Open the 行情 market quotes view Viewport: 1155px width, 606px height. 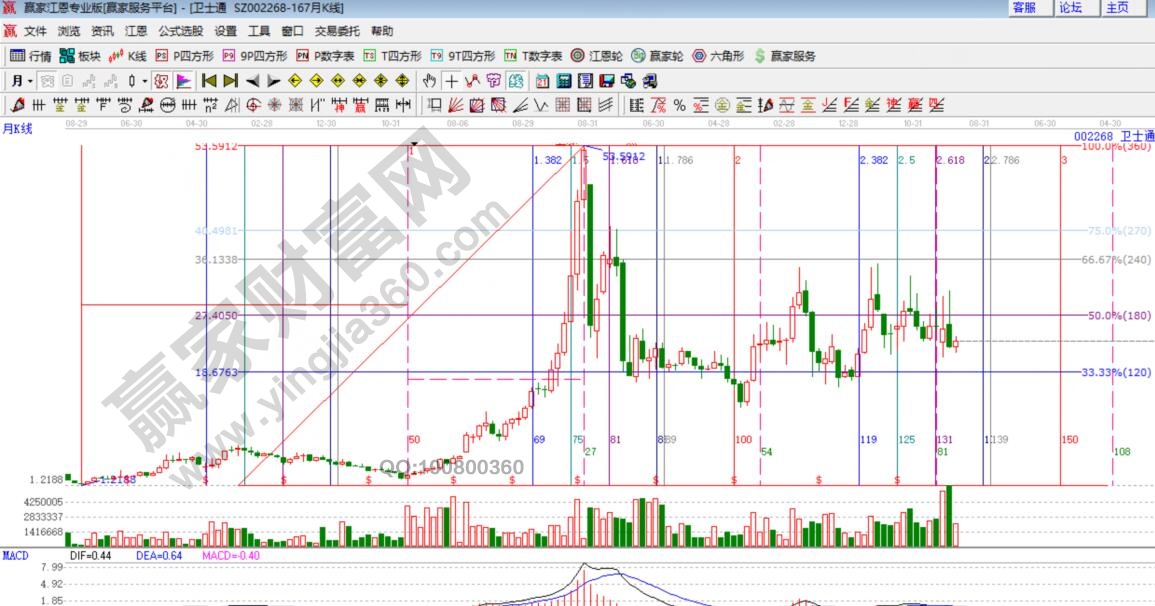point(30,56)
